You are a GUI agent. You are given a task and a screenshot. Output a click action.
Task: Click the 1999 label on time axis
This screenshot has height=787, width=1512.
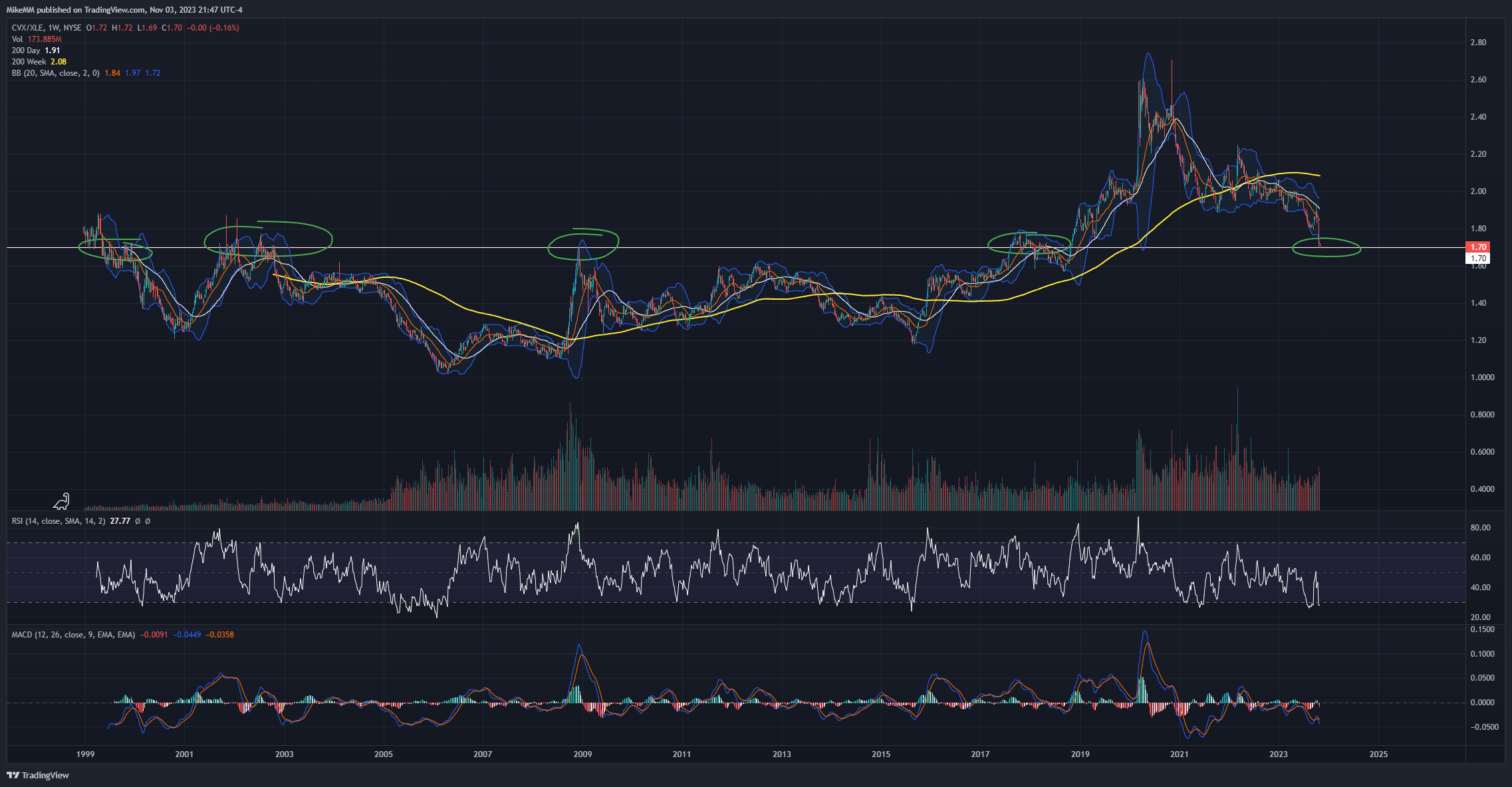[85, 754]
